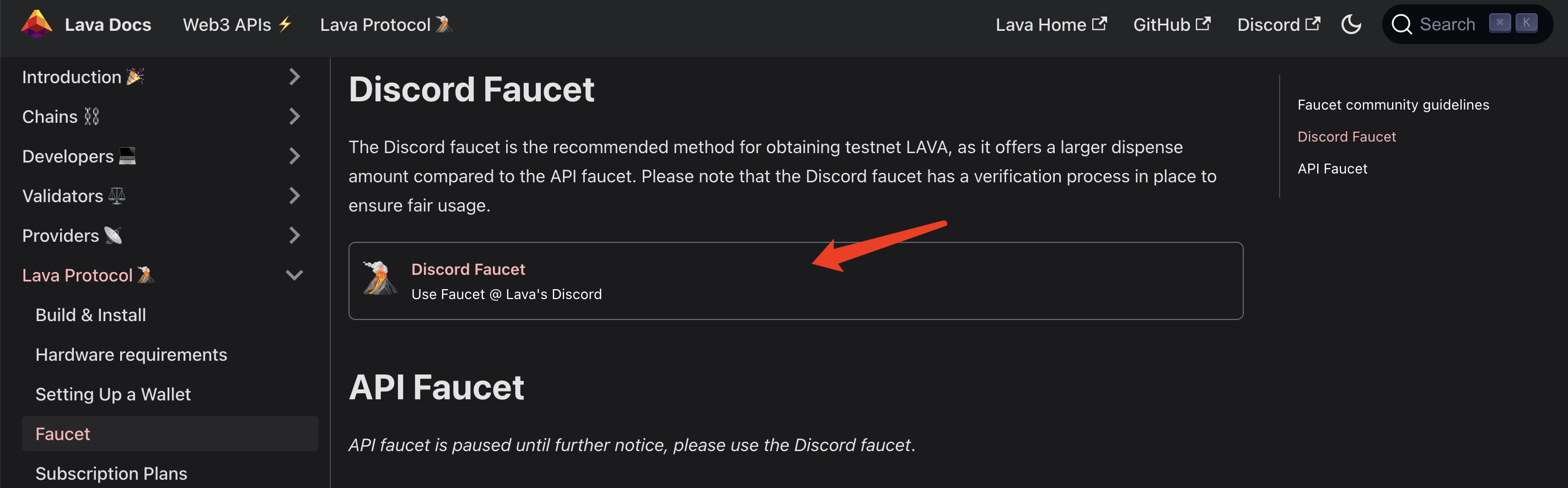The width and height of the screenshot is (1568, 488).
Task: Expand the Chains section chevron
Action: coord(294,116)
